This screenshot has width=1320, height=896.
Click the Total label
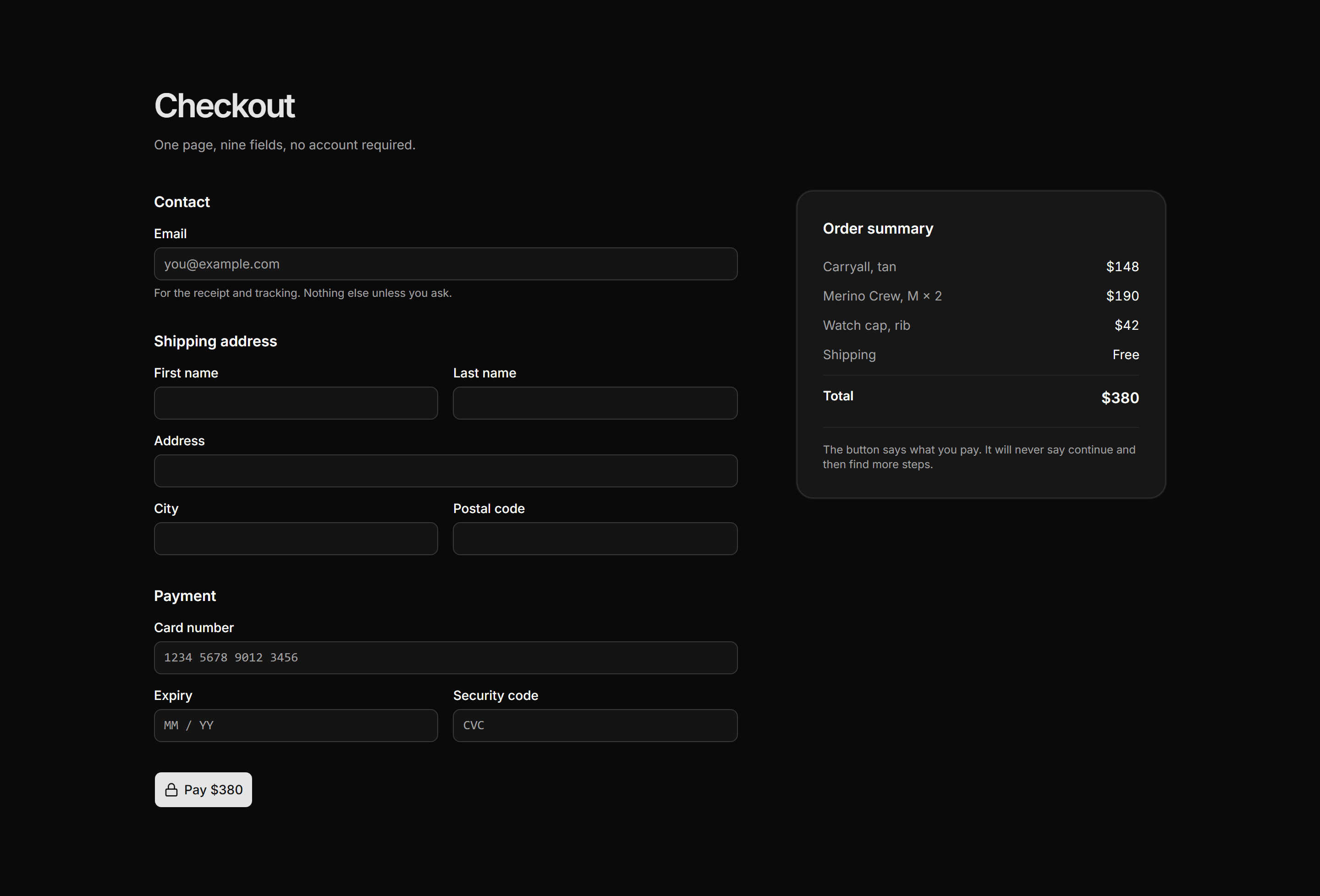pos(838,396)
